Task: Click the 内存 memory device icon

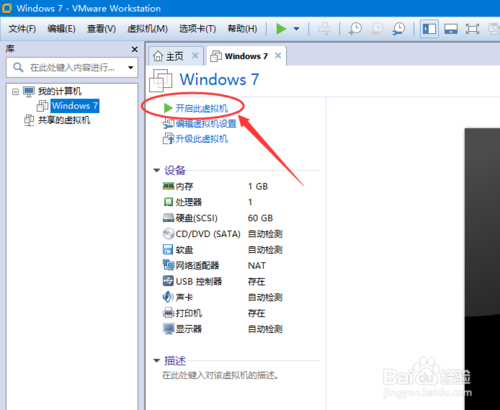Action: pyautogui.click(x=168, y=186)
